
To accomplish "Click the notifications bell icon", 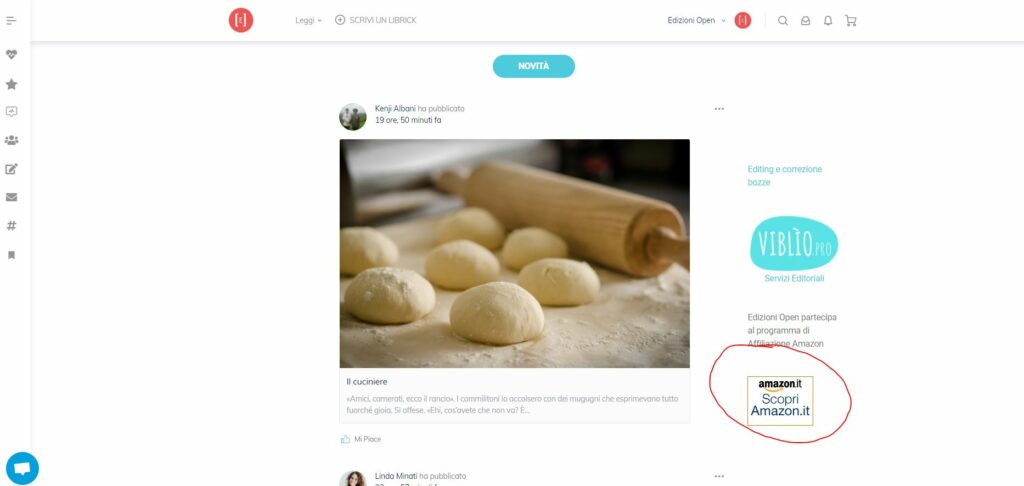I will click(827, 20).
